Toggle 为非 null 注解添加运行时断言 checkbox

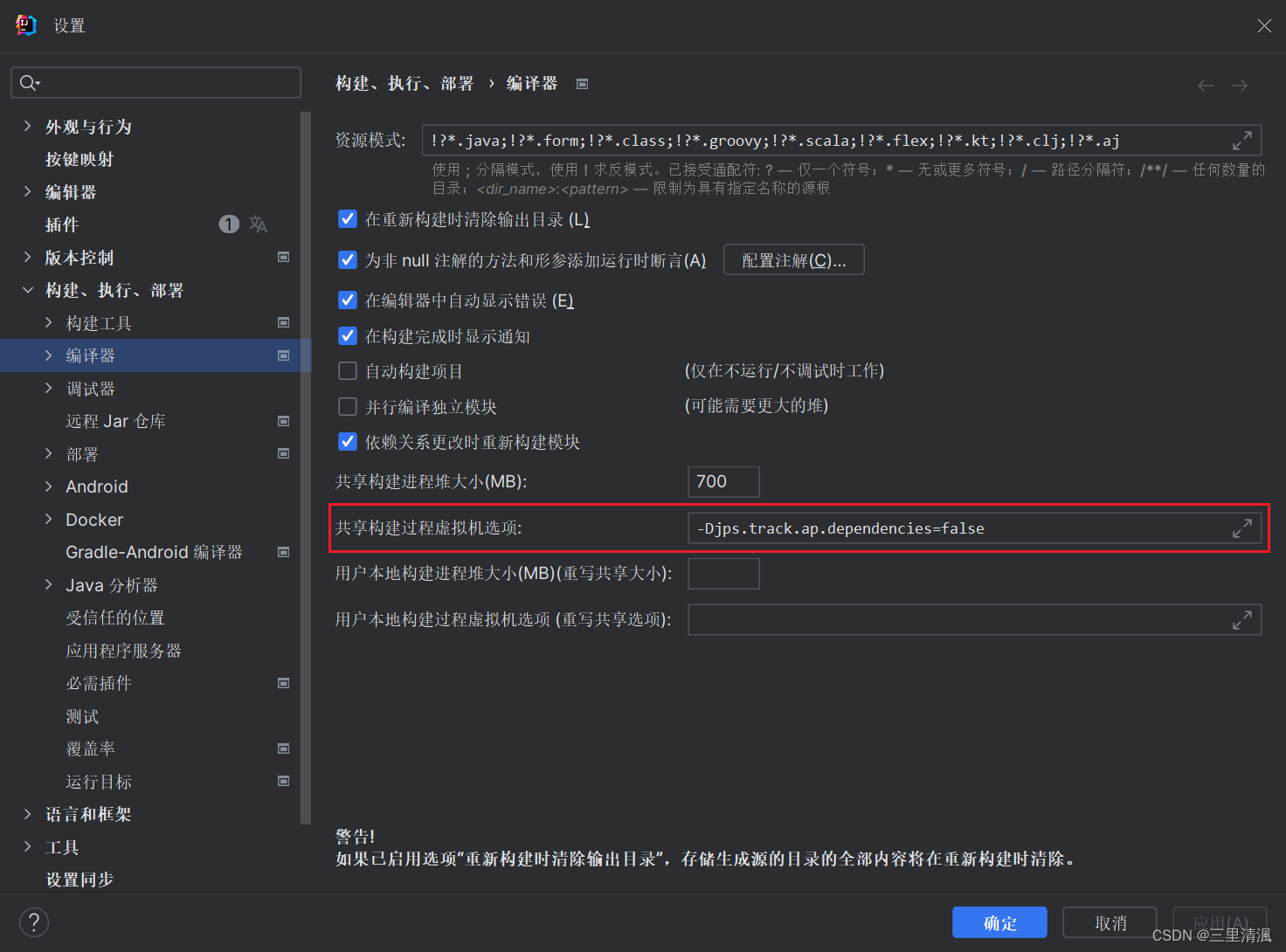[x=348, y=259]
